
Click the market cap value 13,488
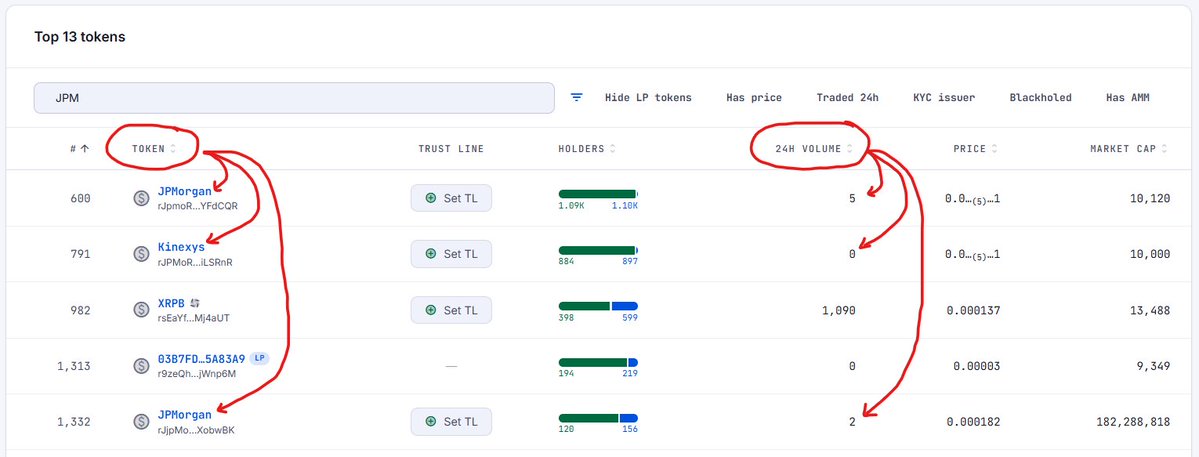[1150, 310]
